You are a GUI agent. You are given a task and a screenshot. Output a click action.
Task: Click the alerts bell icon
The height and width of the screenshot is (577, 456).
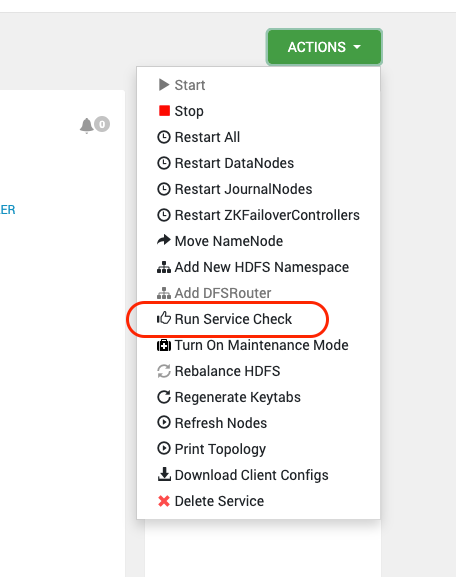(x=86, y=125)
